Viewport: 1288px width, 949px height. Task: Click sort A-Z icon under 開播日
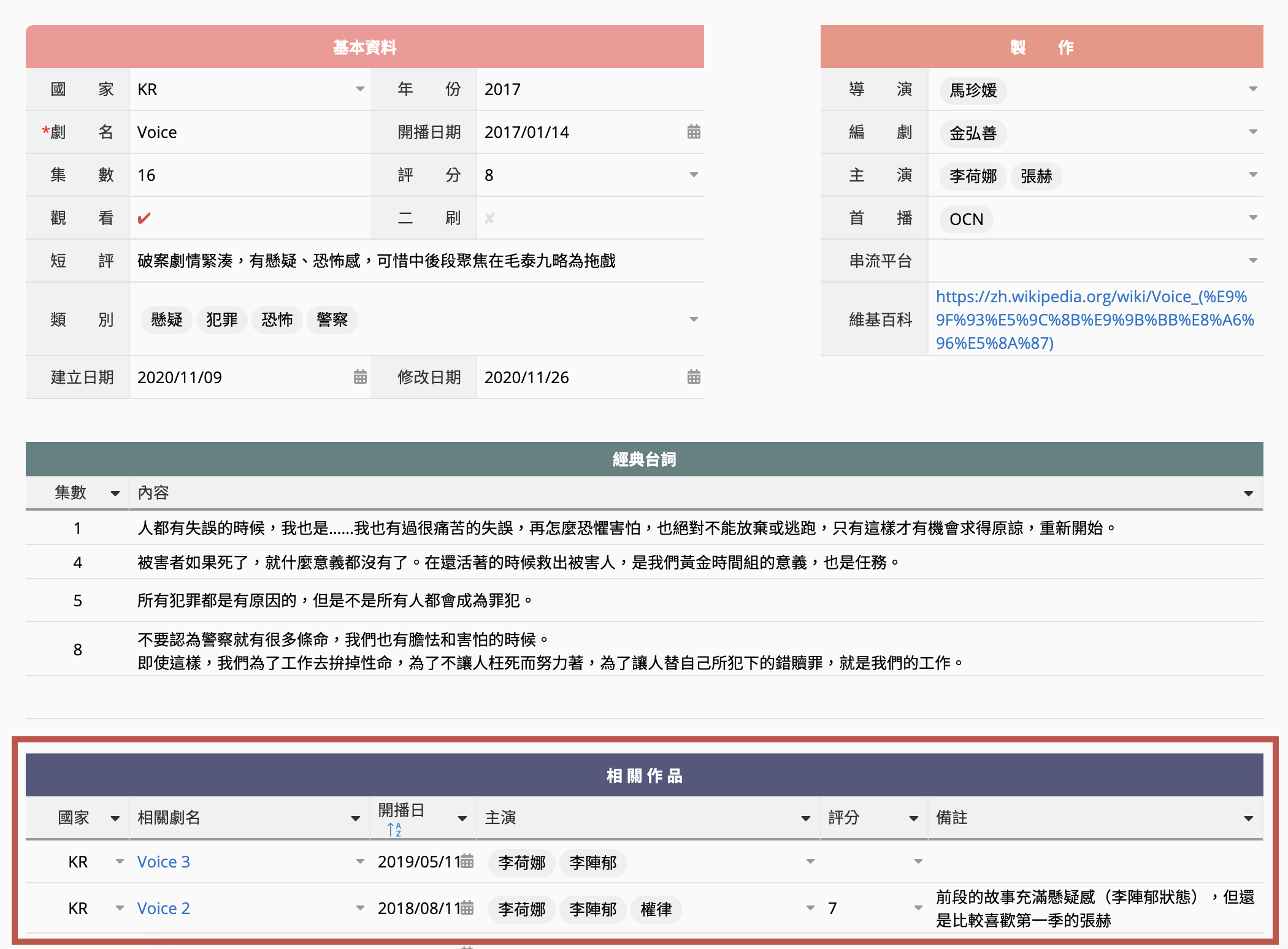pyautogui.click(x=394, y=830)
